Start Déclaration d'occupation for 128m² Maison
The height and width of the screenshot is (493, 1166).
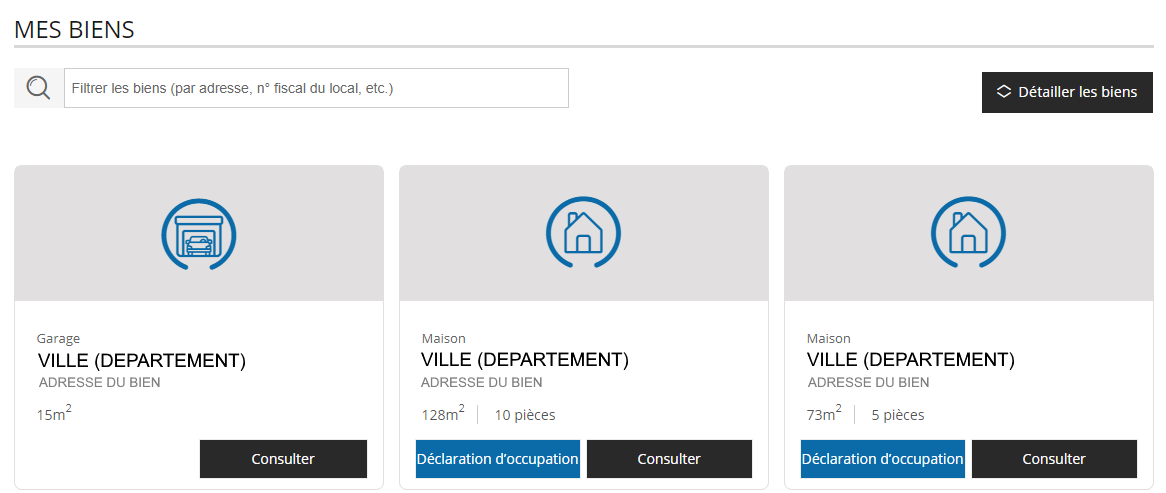click(497, 459)
